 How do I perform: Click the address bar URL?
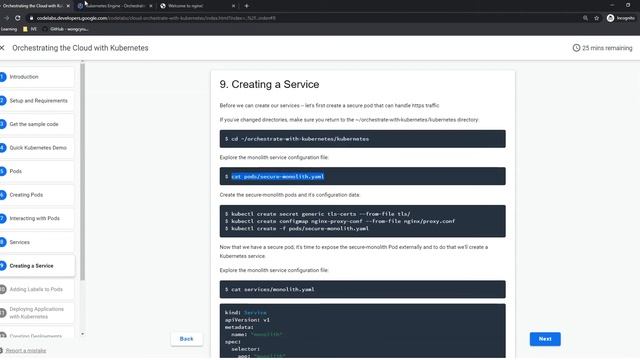(x=156, y=18)
